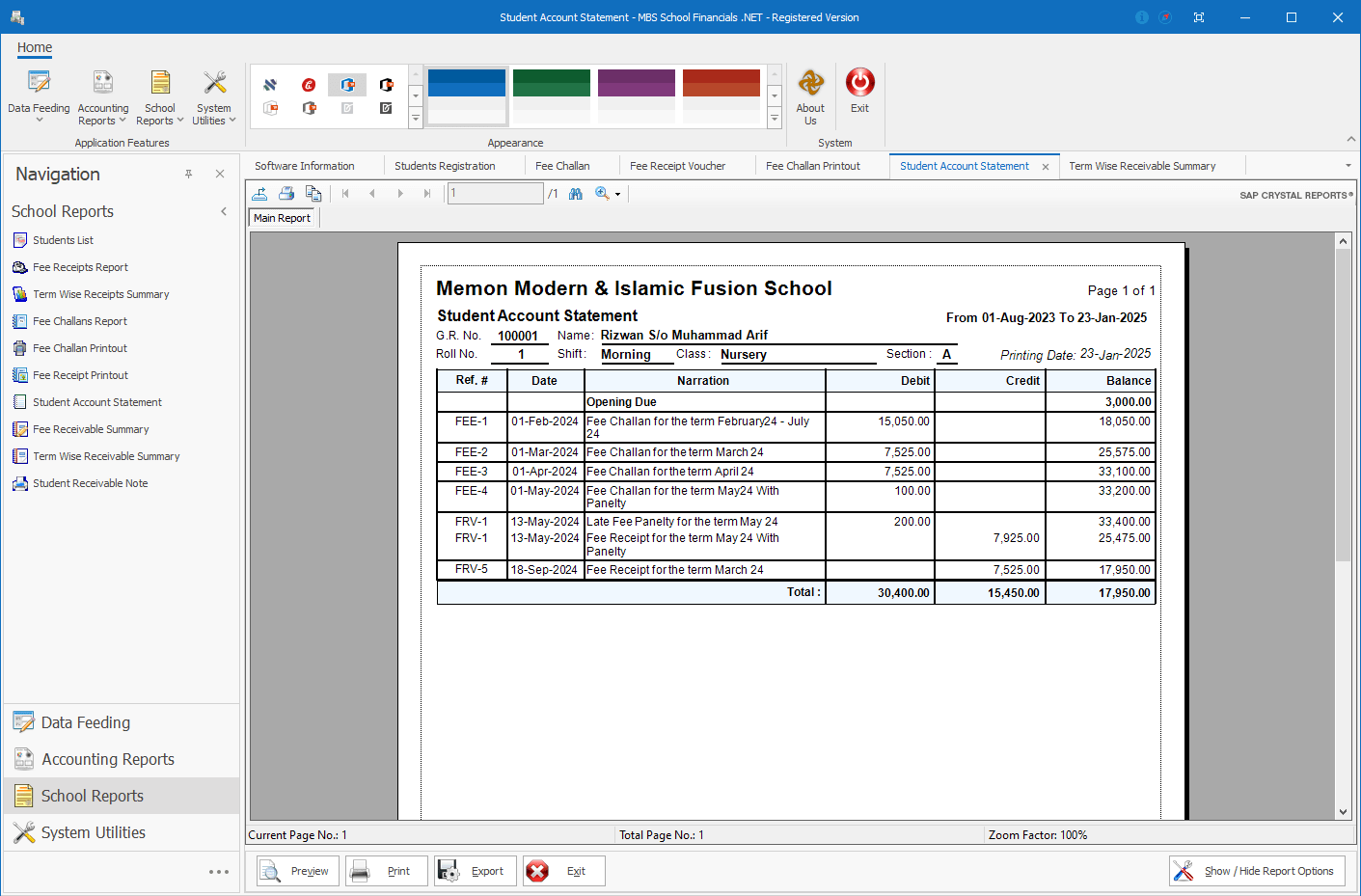1361x896 pixels.
Task: Expand the theme color gallery dropdown
Action: [x=774, y=118]
